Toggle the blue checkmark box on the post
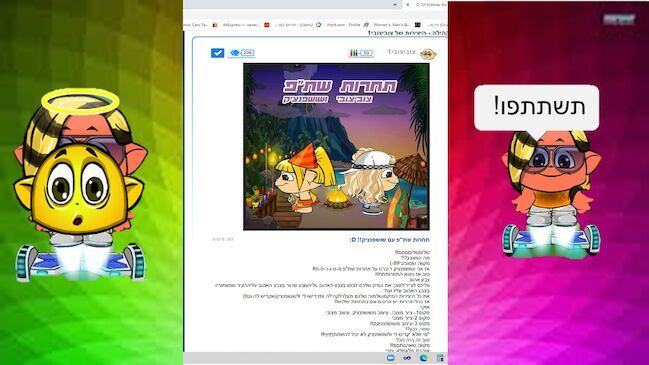 (x=217, y=53)
